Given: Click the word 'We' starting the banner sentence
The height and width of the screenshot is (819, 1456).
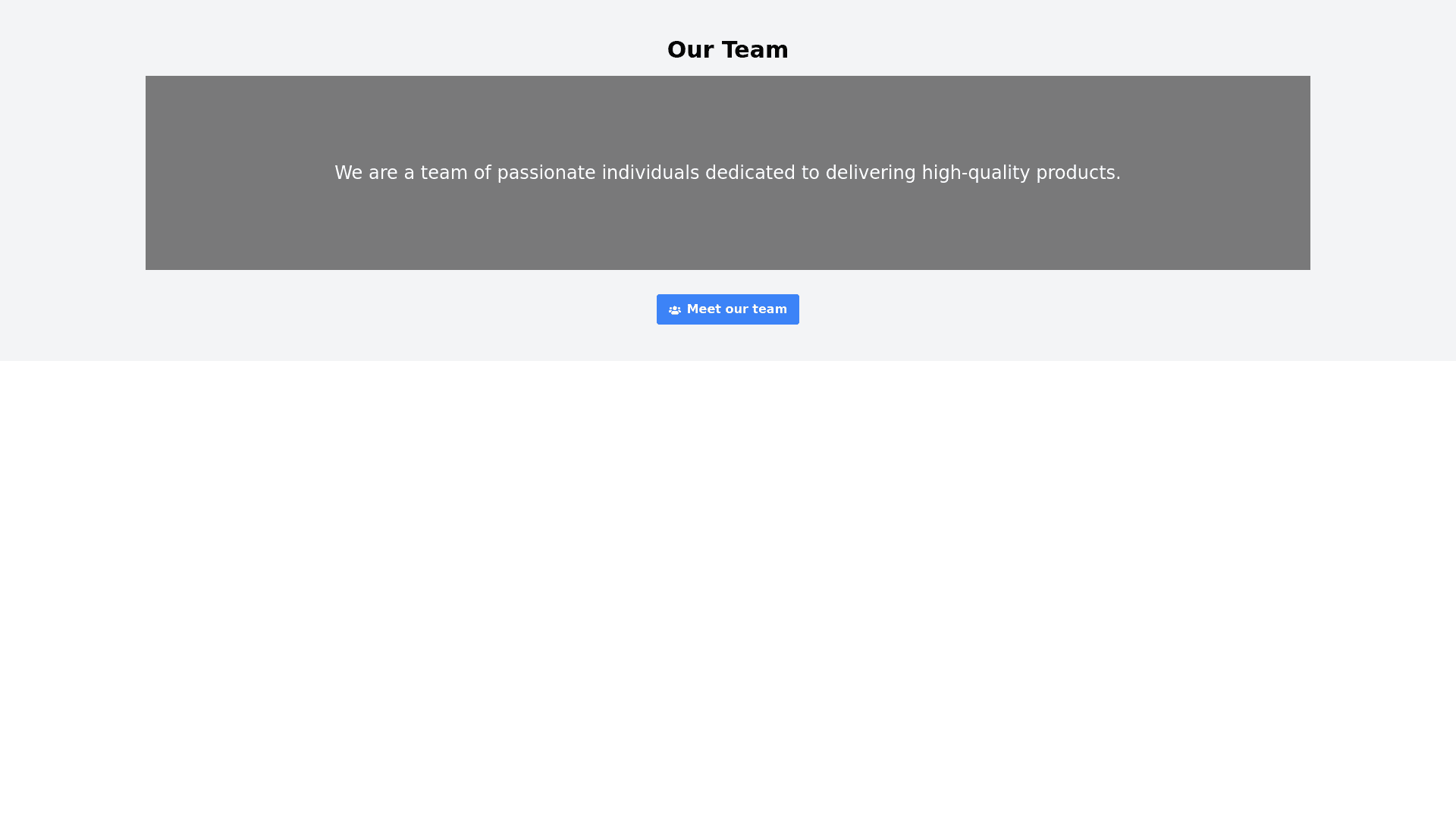Looking at the screenshot, I should pyautogui.click(x=348, y=173).
